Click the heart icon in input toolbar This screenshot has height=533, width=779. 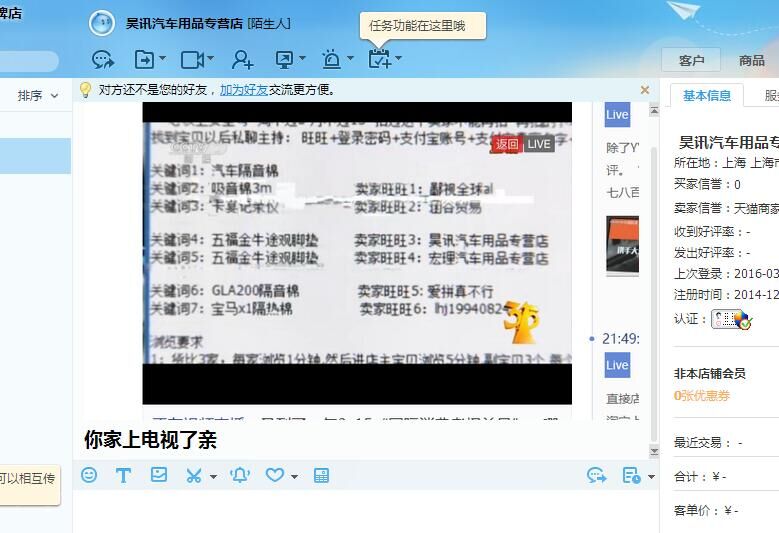click(275, 475)
